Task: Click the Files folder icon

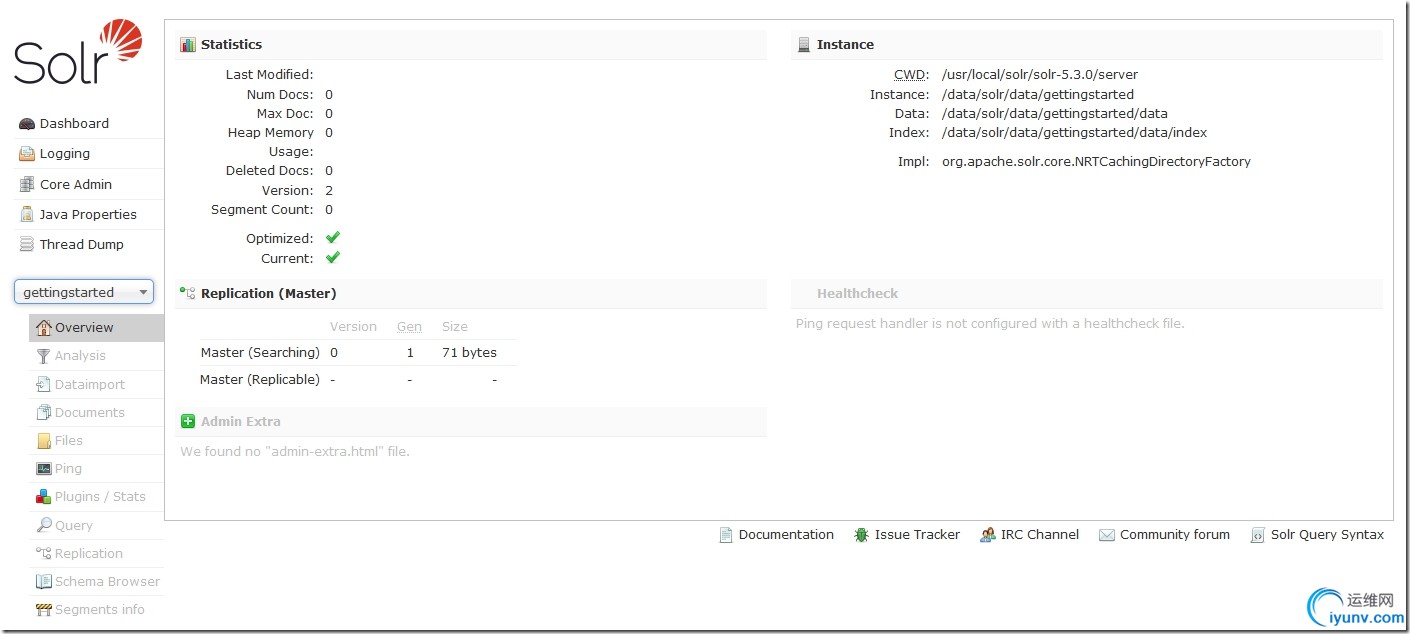Action: pos(43,440)
